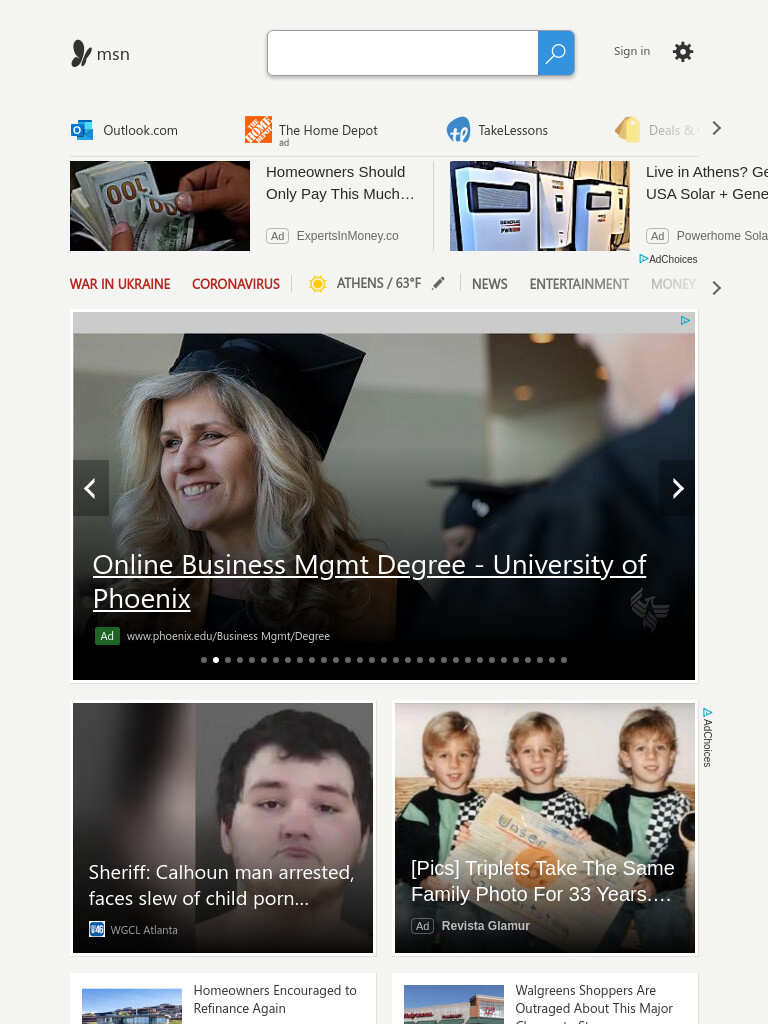Show more categories arrow after MONEY

tap(716, 288)
